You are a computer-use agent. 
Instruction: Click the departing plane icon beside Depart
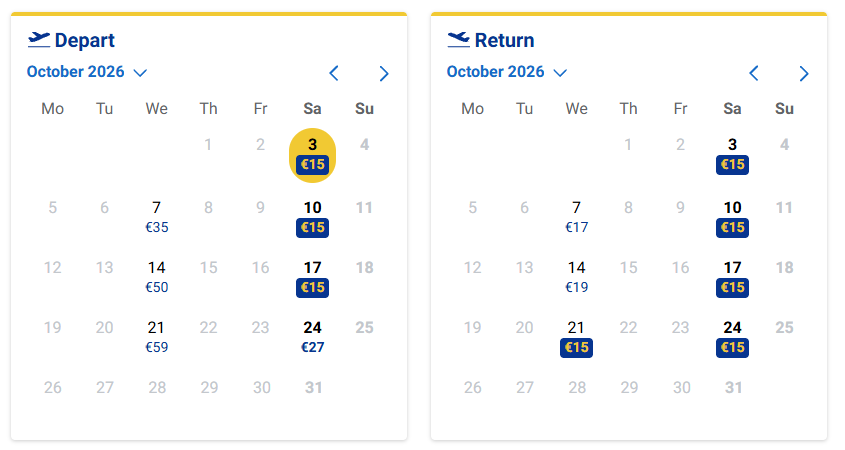(39, 40)
